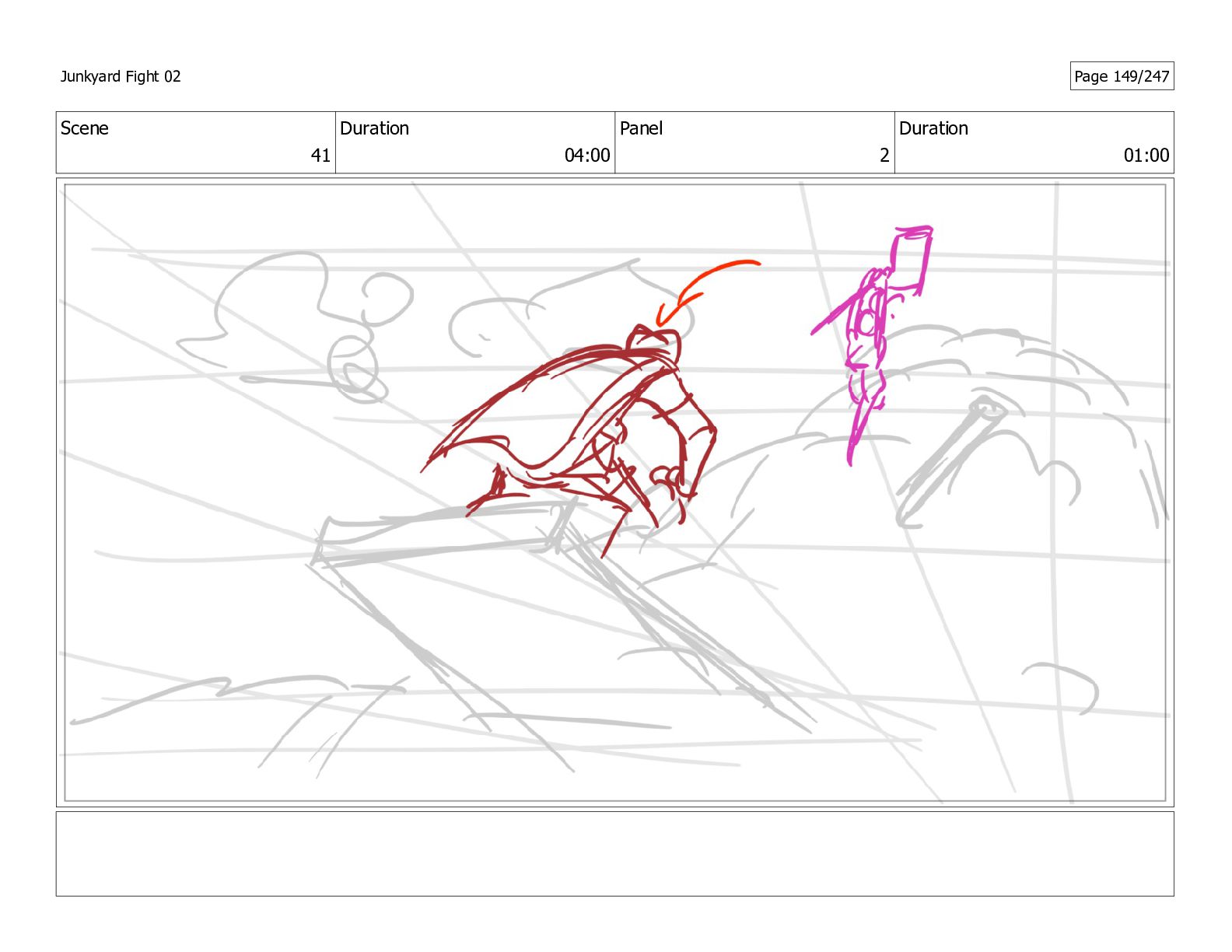Click the empty notes box below the panel
Viewport: 1232px width, 952px height.
click(x=614, y=854)
